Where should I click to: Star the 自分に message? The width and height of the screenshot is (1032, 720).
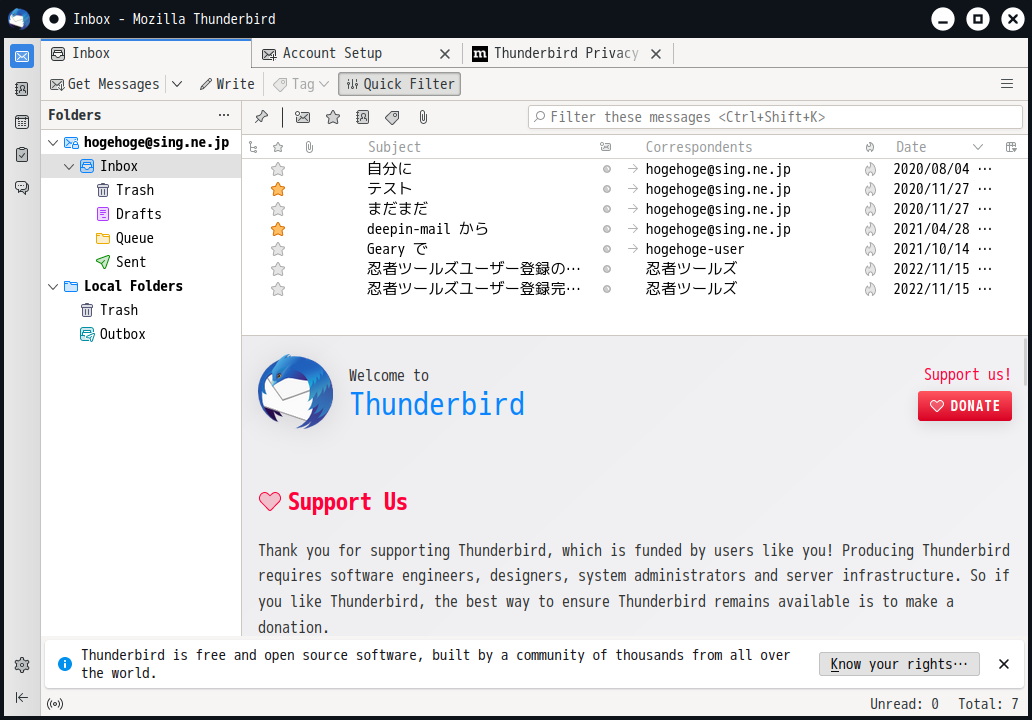pos(278,169)
